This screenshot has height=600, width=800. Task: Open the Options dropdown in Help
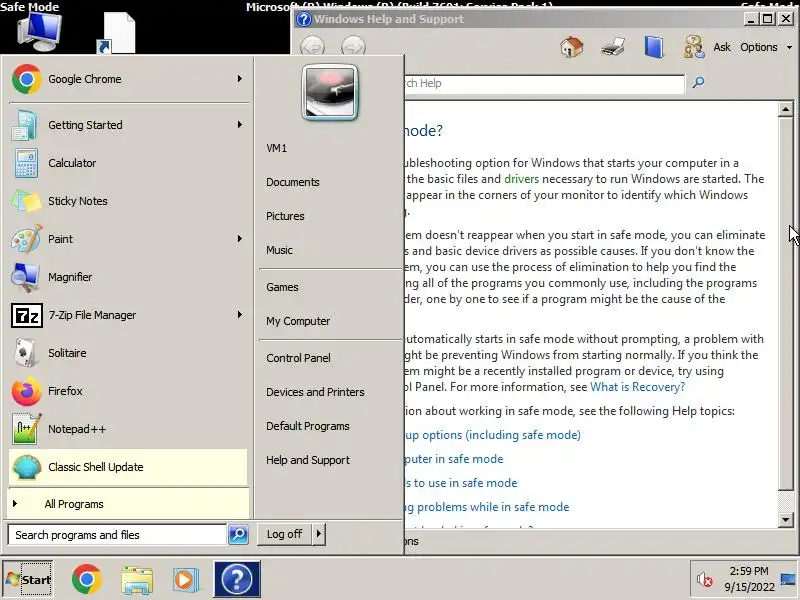click(766, 47)
